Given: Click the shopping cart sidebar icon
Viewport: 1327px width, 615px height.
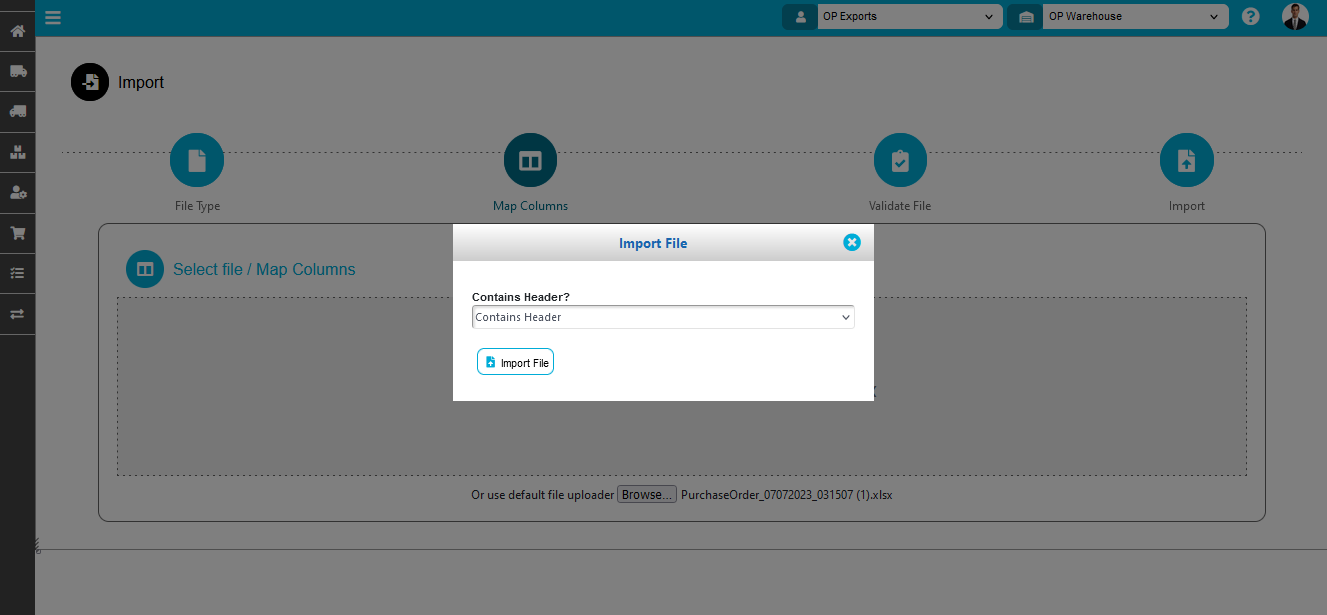Looking at the screenshot, I should click(17, 233).
